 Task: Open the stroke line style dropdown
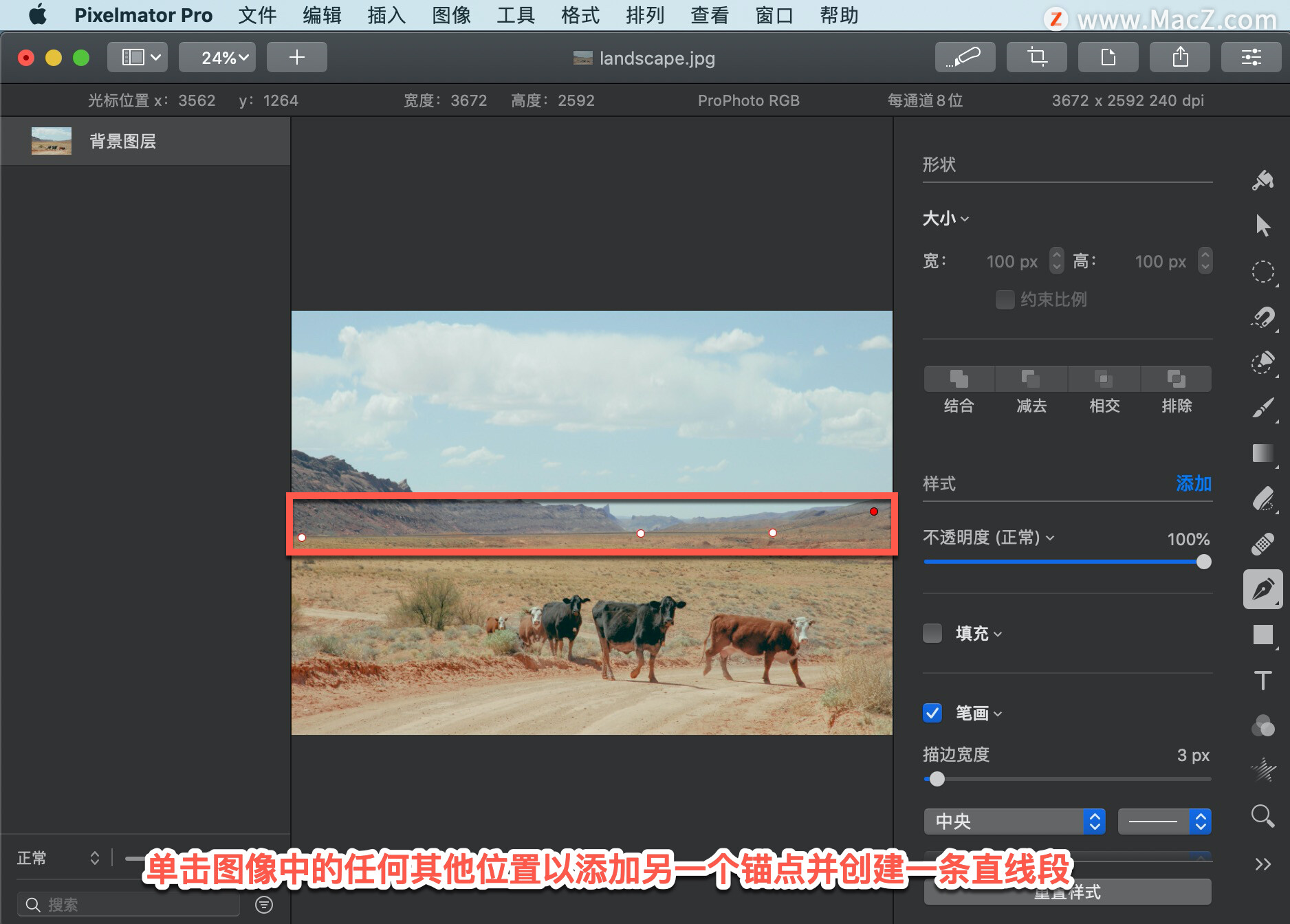(1164, 822)
